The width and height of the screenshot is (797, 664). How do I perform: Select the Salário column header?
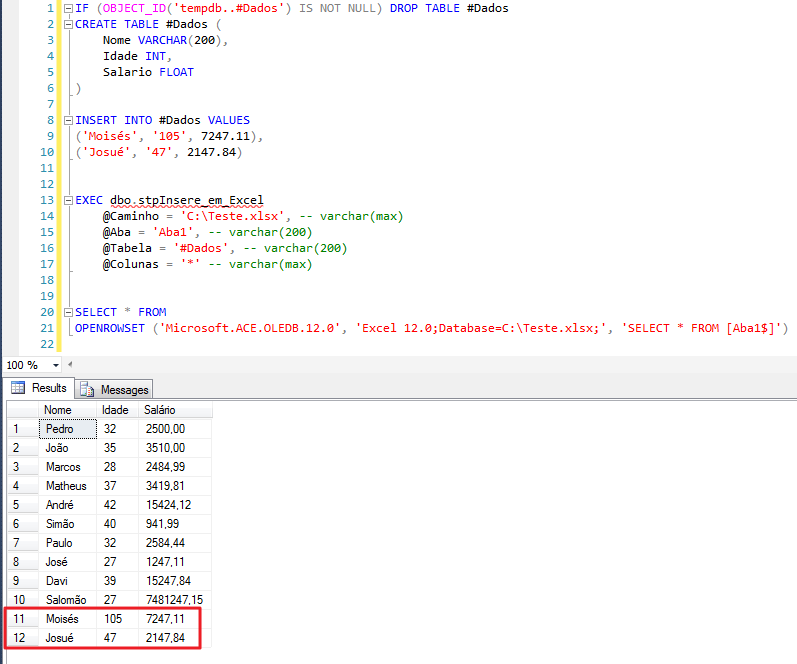pyautogui.click(x=175, y=410)
